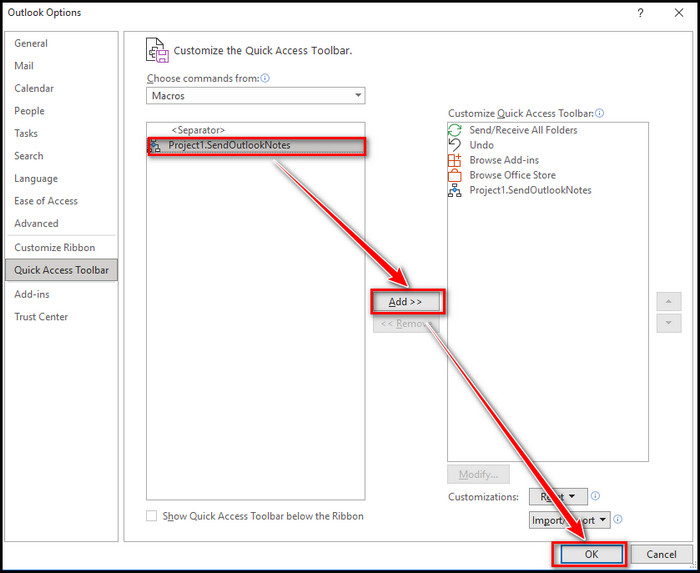Click the Move Up arrow button
Screen dimensions: 700x573
click(668, 302)
